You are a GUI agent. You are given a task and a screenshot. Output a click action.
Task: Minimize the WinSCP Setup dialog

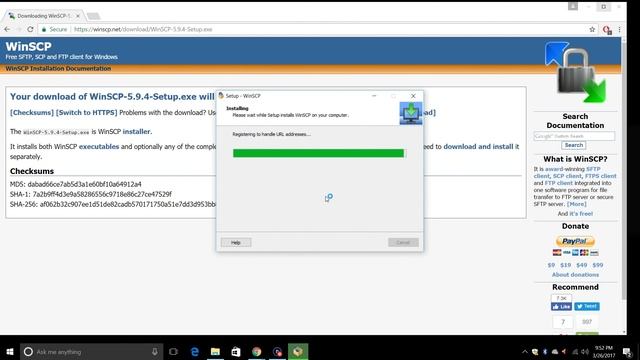374,96
